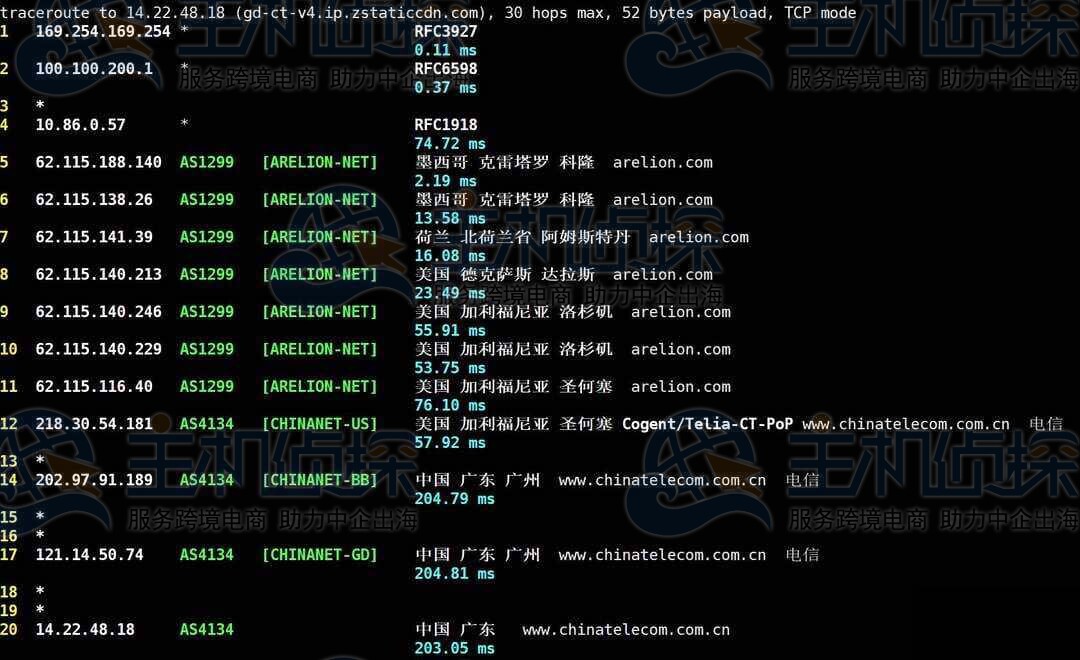This screenshot has width=1080, height=660.
Task: Click www.chinatelecom.com.cn on hop 12 row
Action: click(906, 424)
